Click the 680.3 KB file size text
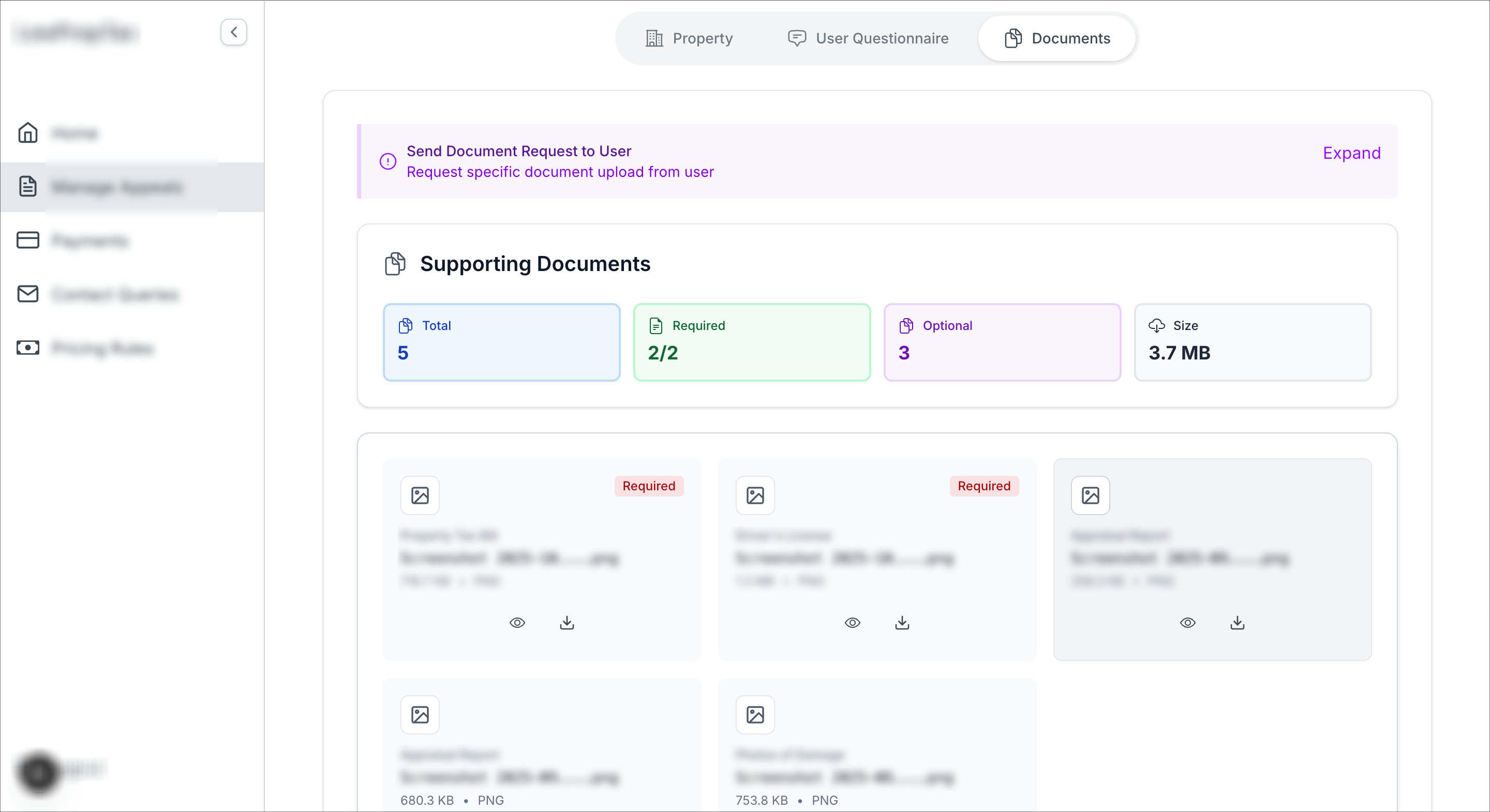Image resolution: width=1490 pixels, height=812 pixels. pyautogui.click(x=427, y=801)
